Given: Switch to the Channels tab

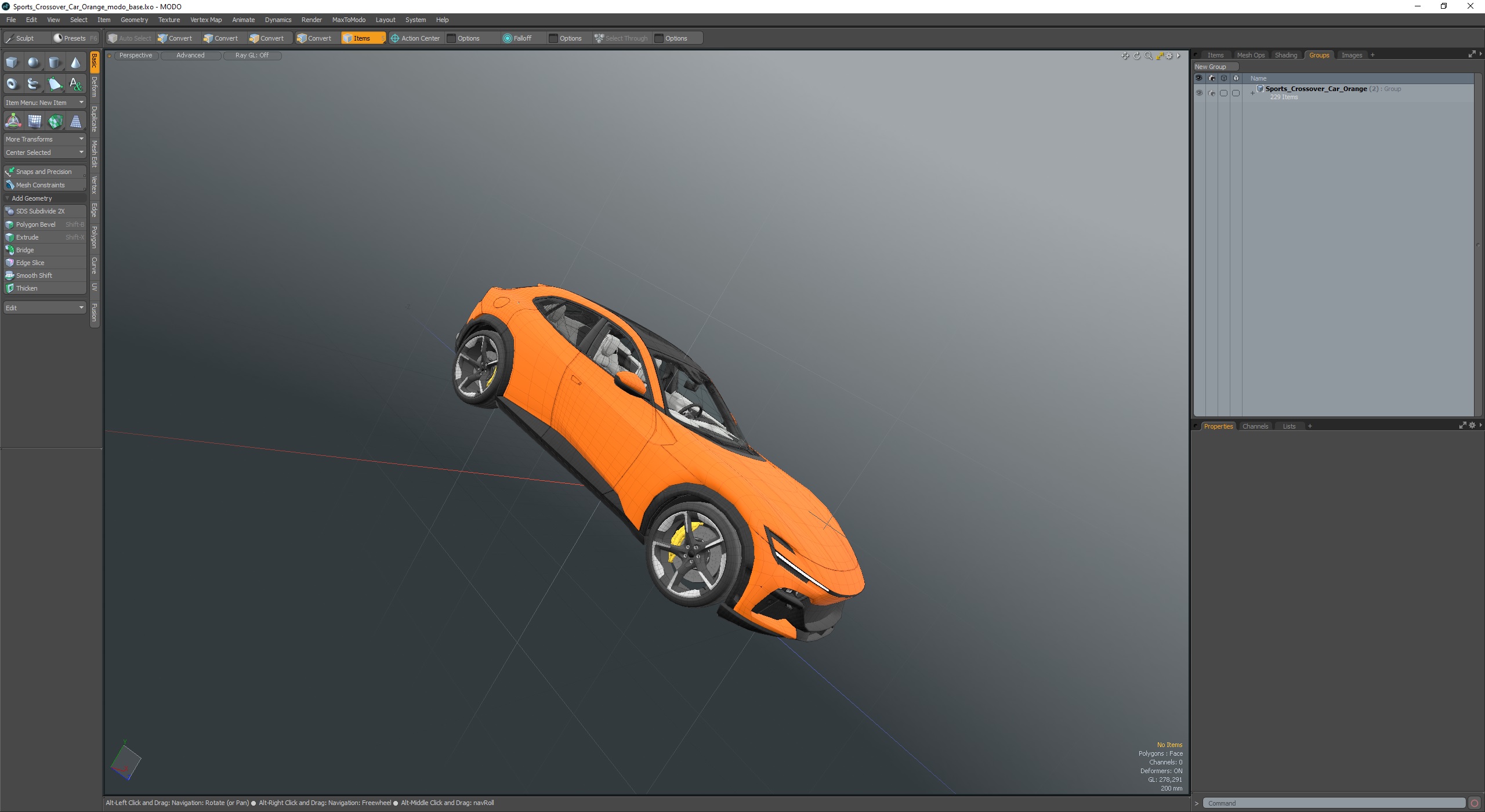Looking at the screenshot, I should [1255, 426].
